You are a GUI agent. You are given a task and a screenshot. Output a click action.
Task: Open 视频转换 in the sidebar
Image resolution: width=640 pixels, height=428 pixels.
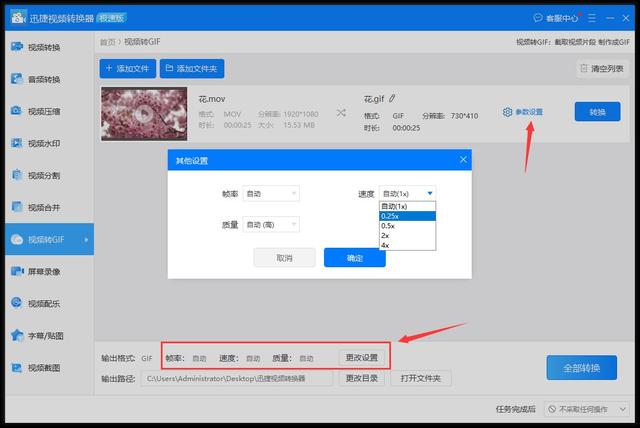click(x=44, y=47)
